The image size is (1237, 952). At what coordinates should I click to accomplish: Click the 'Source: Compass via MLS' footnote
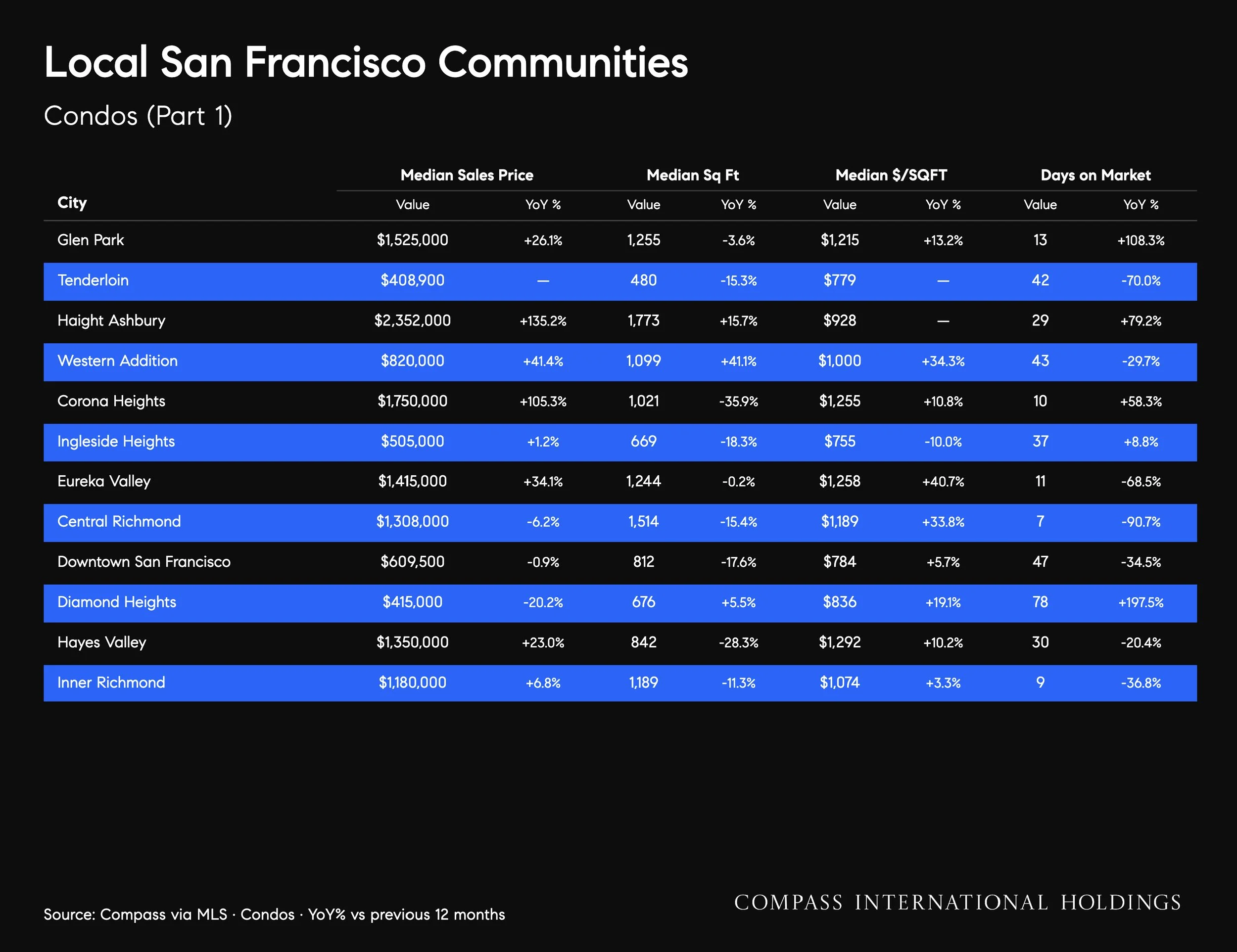coord(274,914)
